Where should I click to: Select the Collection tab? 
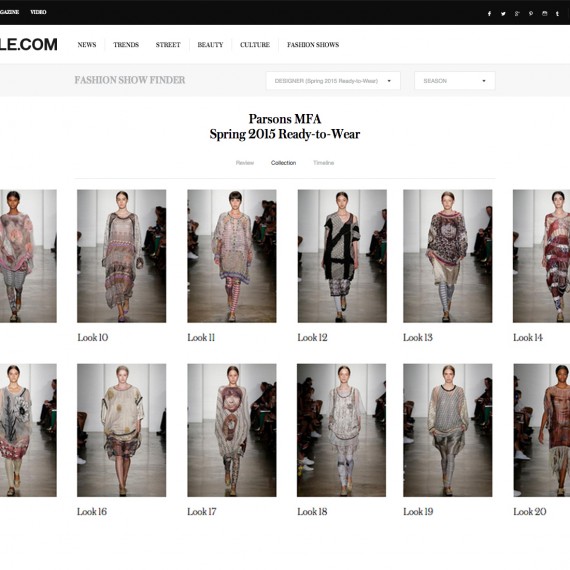pos(283,163)
